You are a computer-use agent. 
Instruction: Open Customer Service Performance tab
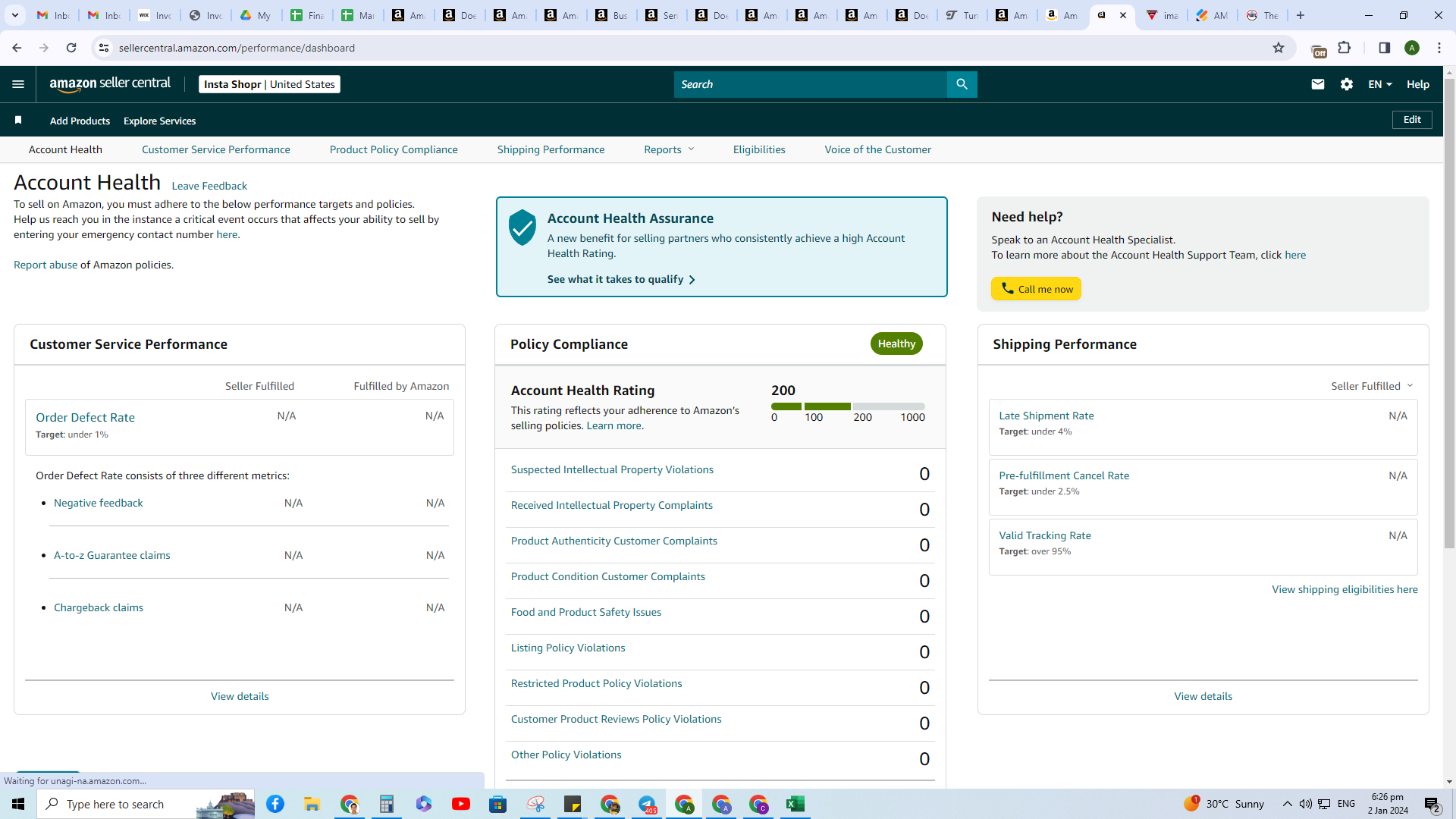click(x=216, y=149)
